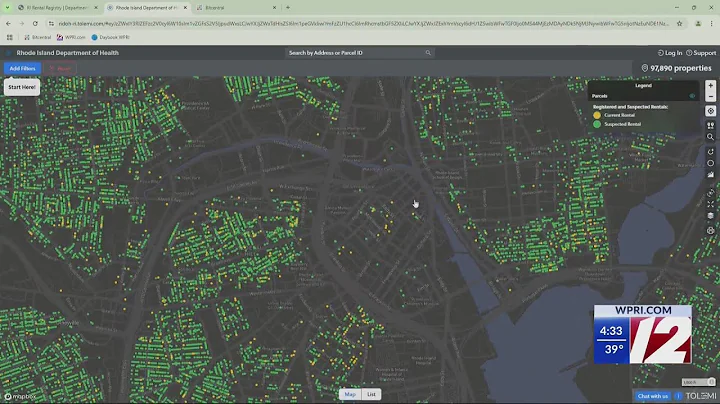Zoom out of the map

click(710, 96)
